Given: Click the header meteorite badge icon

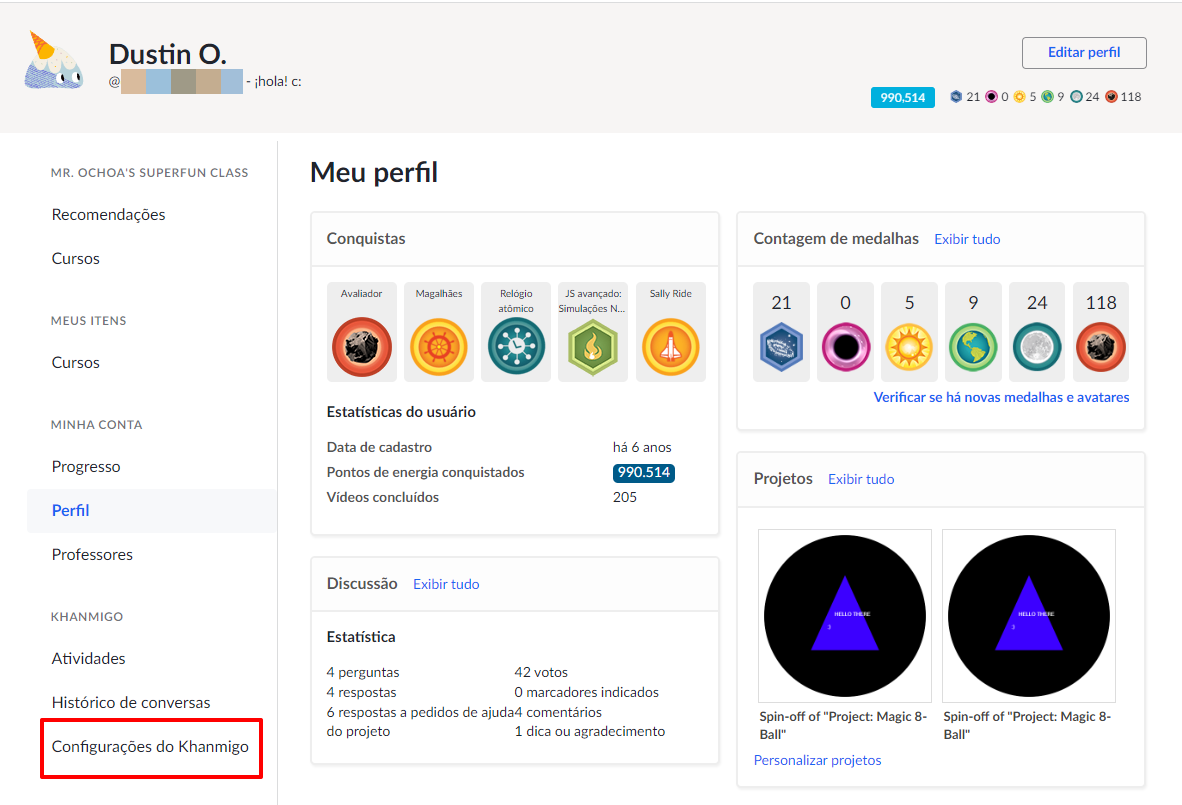Looking at the screenshot, I should click(x=1111, y=96).
